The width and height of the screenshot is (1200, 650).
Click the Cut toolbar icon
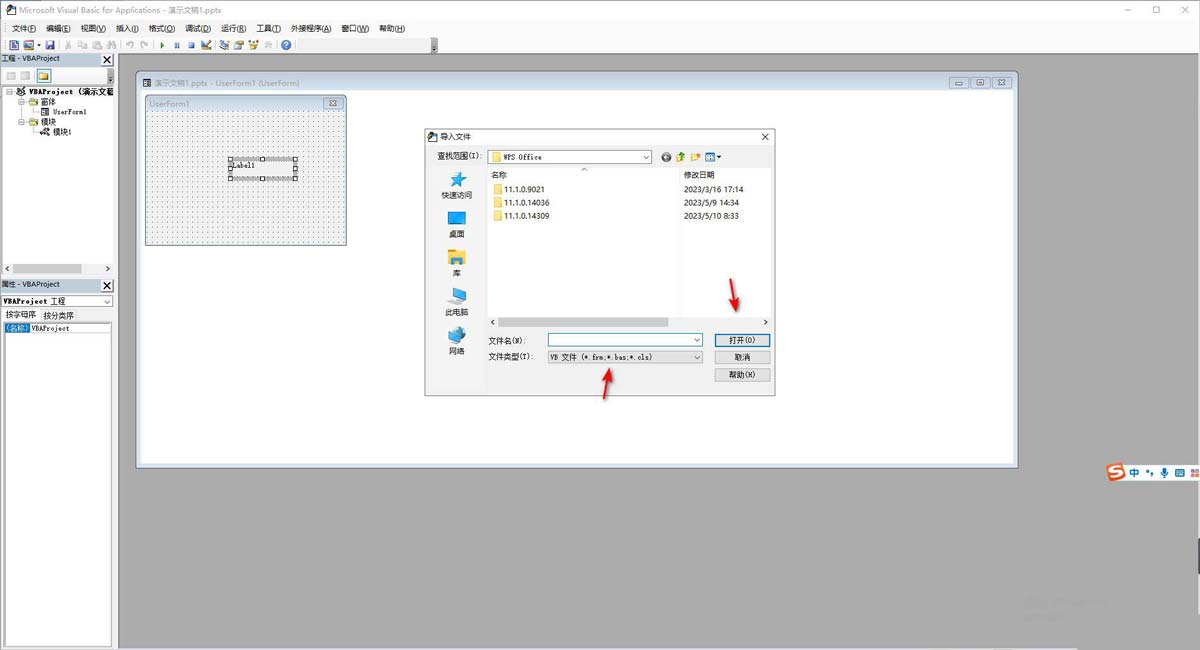point(68,45)
